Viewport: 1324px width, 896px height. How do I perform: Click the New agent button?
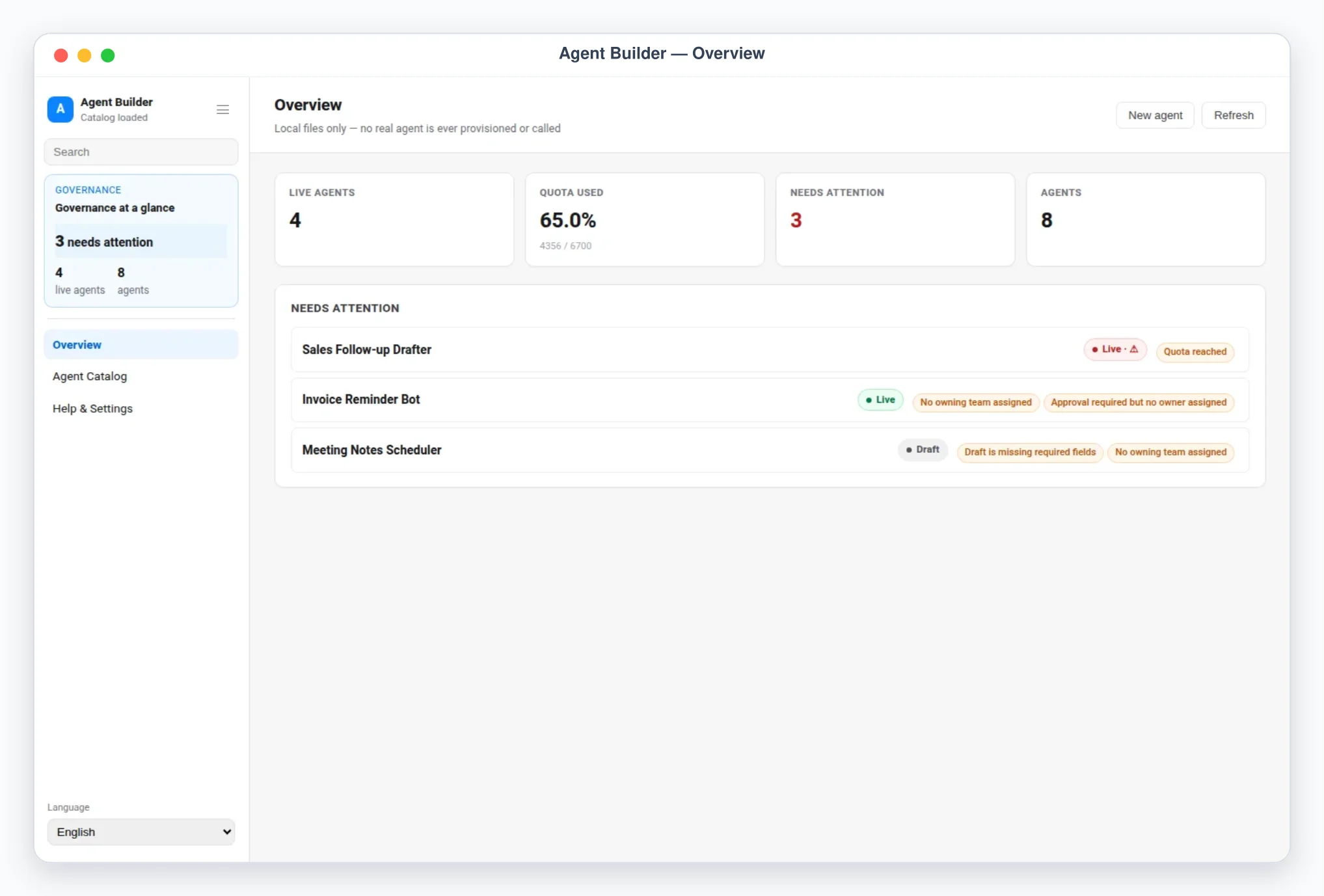1155,115
